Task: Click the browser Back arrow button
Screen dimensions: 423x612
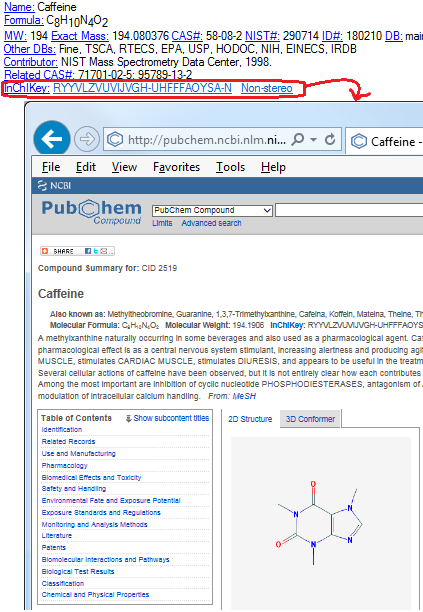Action: pyautogui.click(x=52, y=139)
